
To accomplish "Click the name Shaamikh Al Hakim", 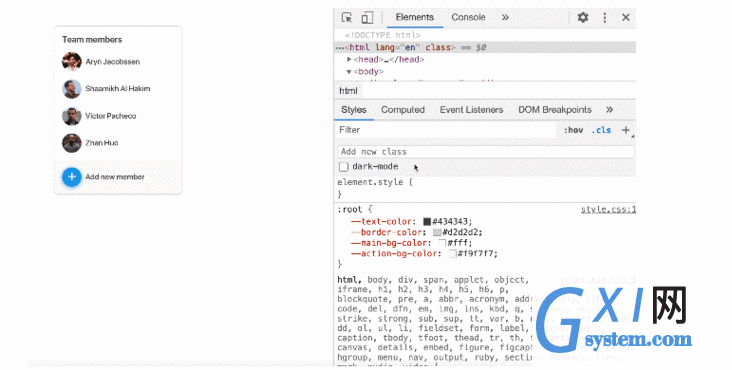I will click(118, 89).
